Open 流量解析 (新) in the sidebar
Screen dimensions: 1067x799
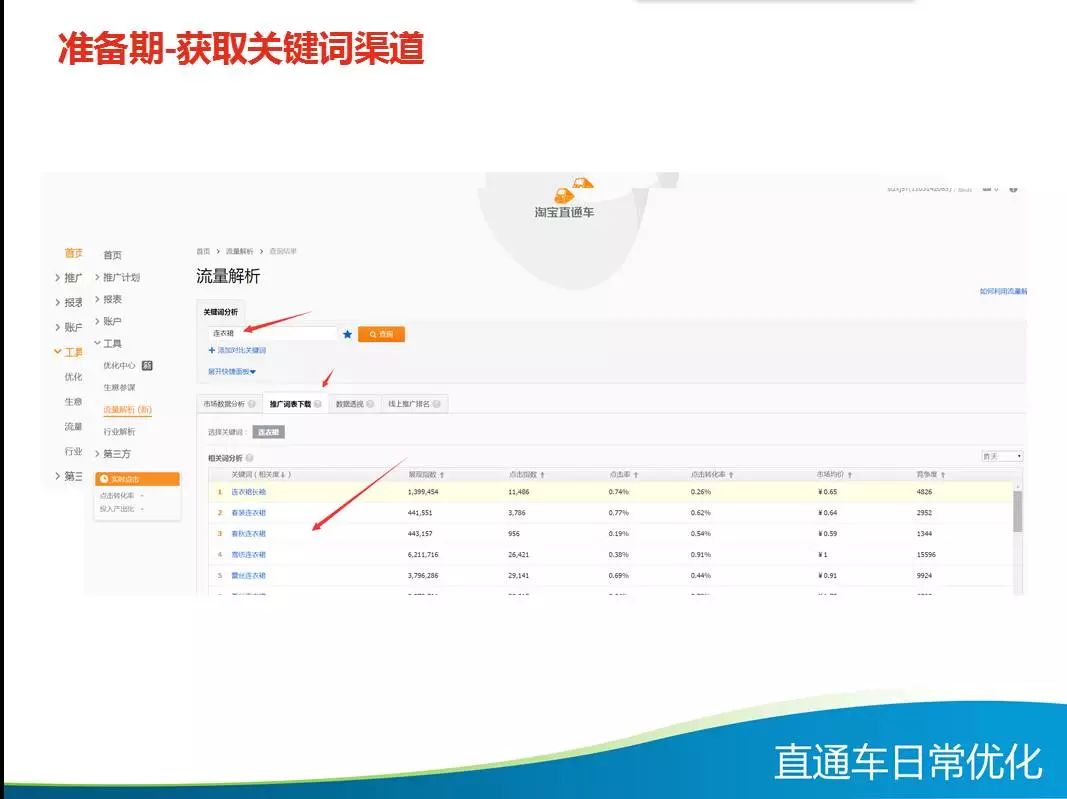127,410
